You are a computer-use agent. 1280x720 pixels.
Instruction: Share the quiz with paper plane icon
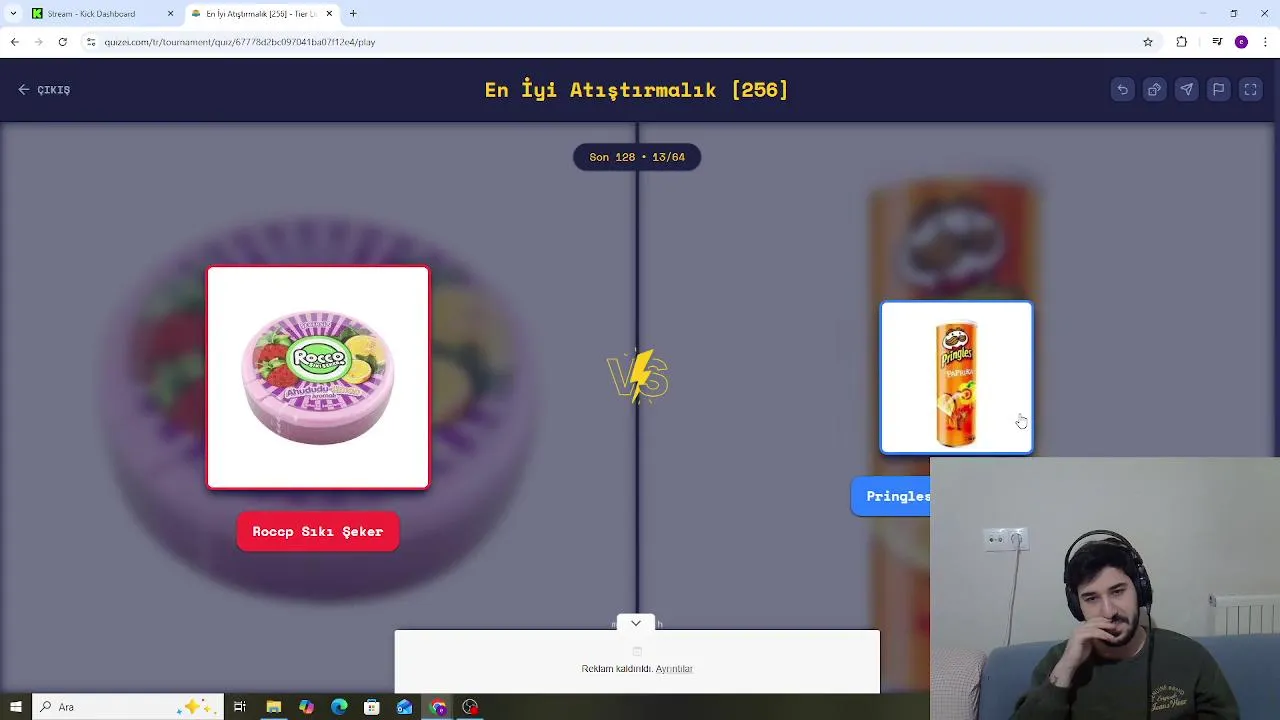[1186, 90]
